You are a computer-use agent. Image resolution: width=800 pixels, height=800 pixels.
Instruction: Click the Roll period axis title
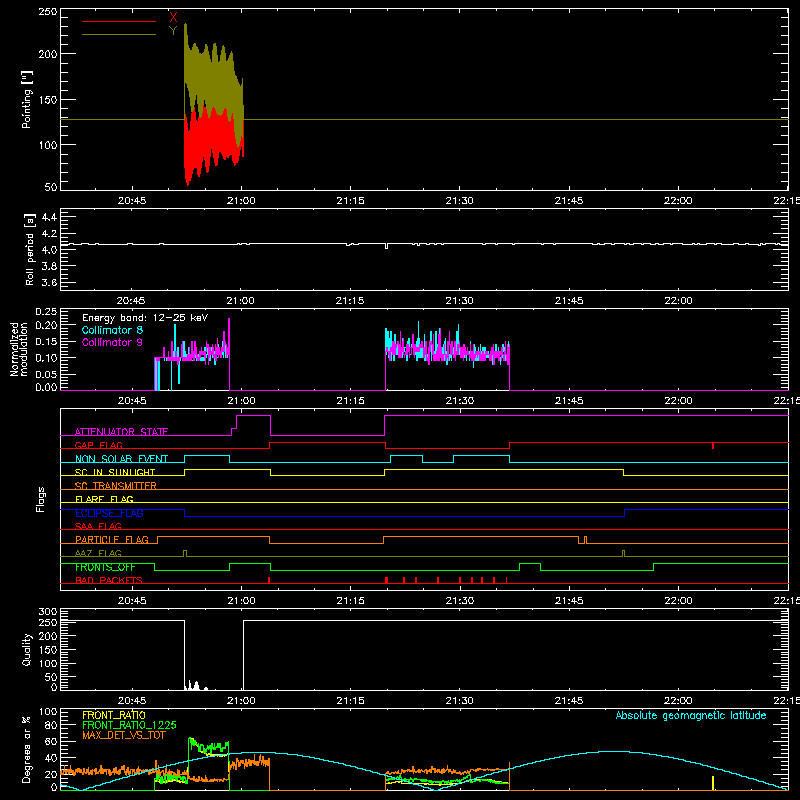click(x=29, y=249)
